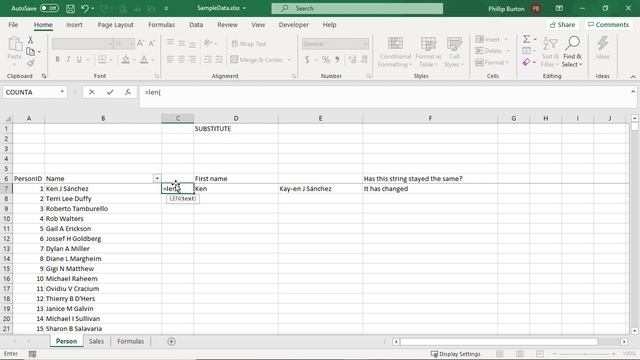The image size is (640, 360).
Task: Open the Number Format dropdown
Action: point(365,44)
